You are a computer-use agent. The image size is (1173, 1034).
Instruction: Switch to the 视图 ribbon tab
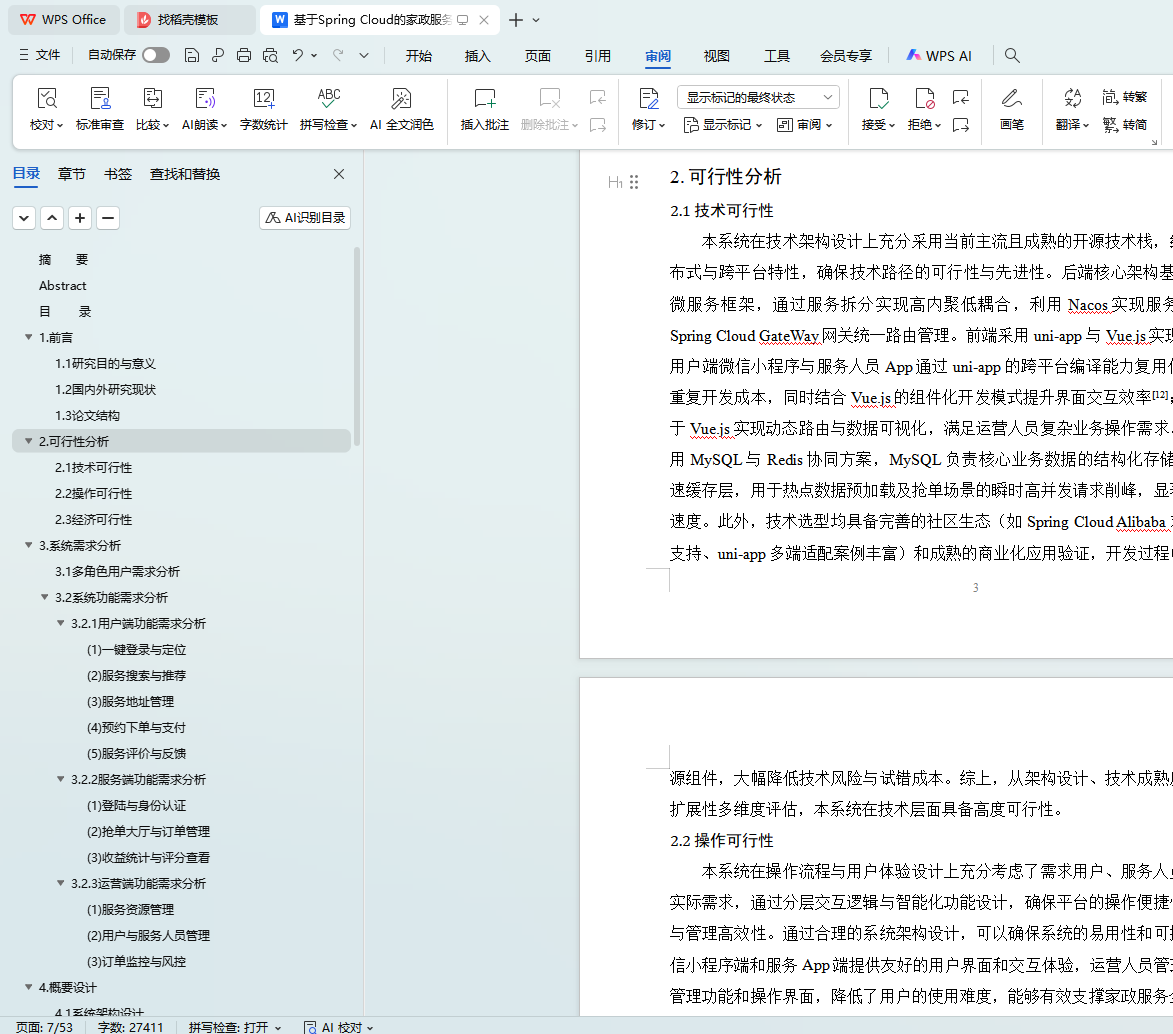pyautogui.click(x=716, y=56)
